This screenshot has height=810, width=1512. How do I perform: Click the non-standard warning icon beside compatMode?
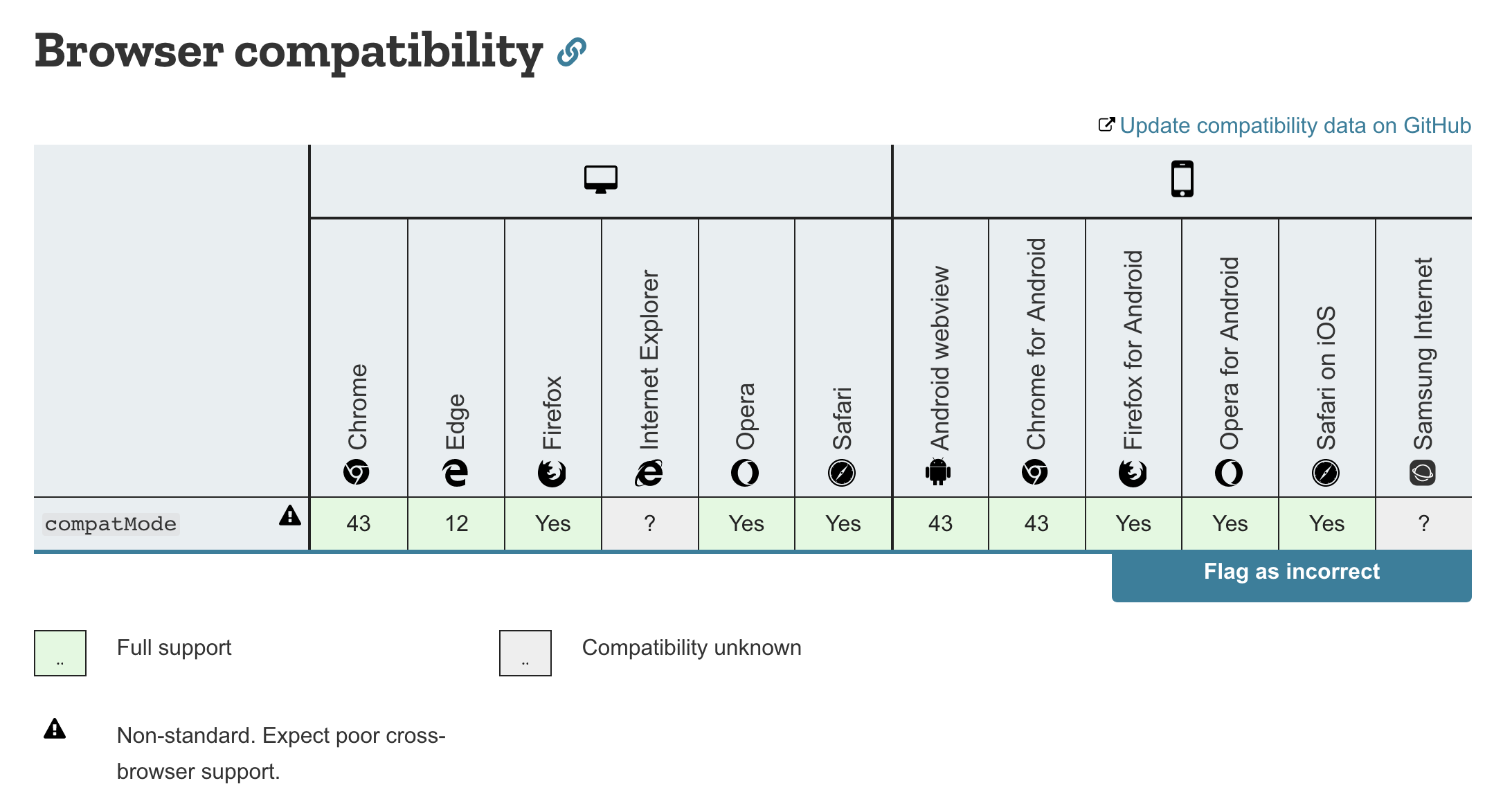290,515
